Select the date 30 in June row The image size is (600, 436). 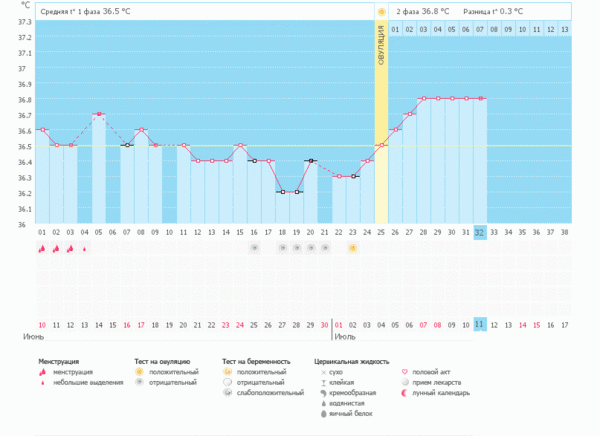click(x=324, y=324)
